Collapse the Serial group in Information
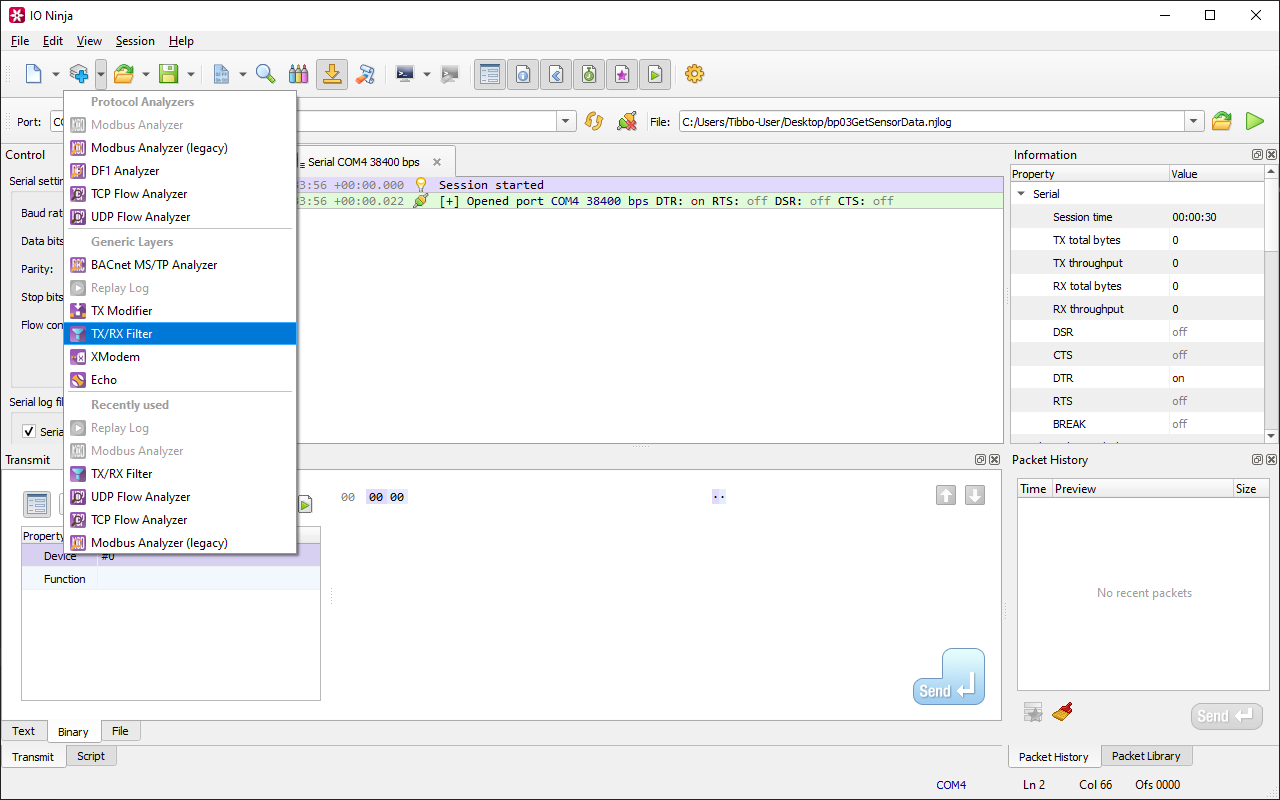Image resolution: width=1280 pixels, height=800 pixels. pos(1021,194)
